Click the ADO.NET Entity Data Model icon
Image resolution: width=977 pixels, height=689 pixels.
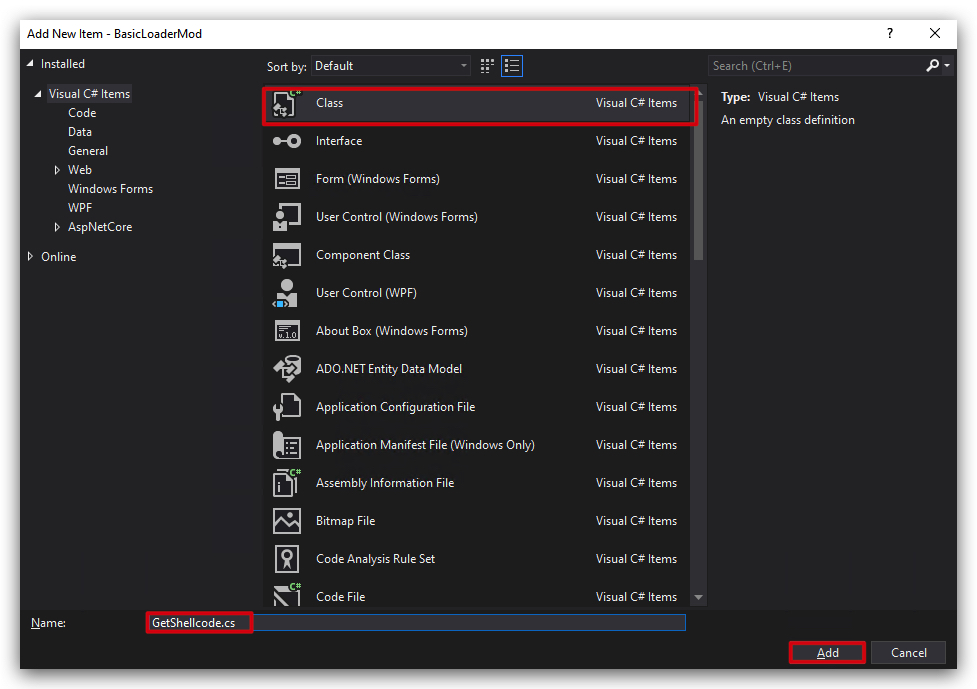click(287, 369)
